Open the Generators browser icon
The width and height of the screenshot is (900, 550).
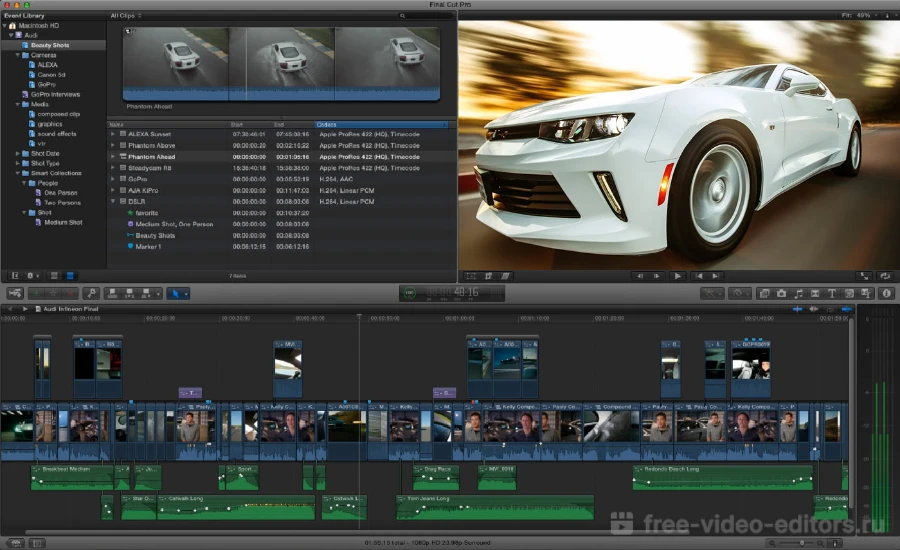[849, 293]
